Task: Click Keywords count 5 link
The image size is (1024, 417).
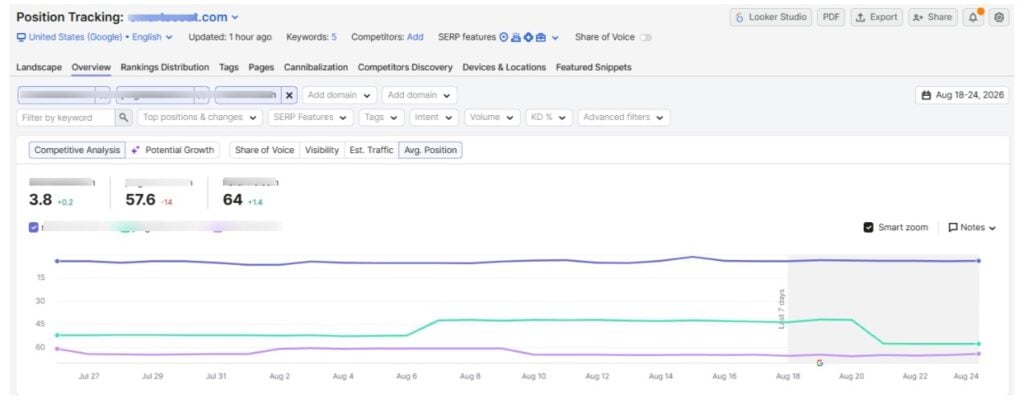Action: tap(334, 37)
